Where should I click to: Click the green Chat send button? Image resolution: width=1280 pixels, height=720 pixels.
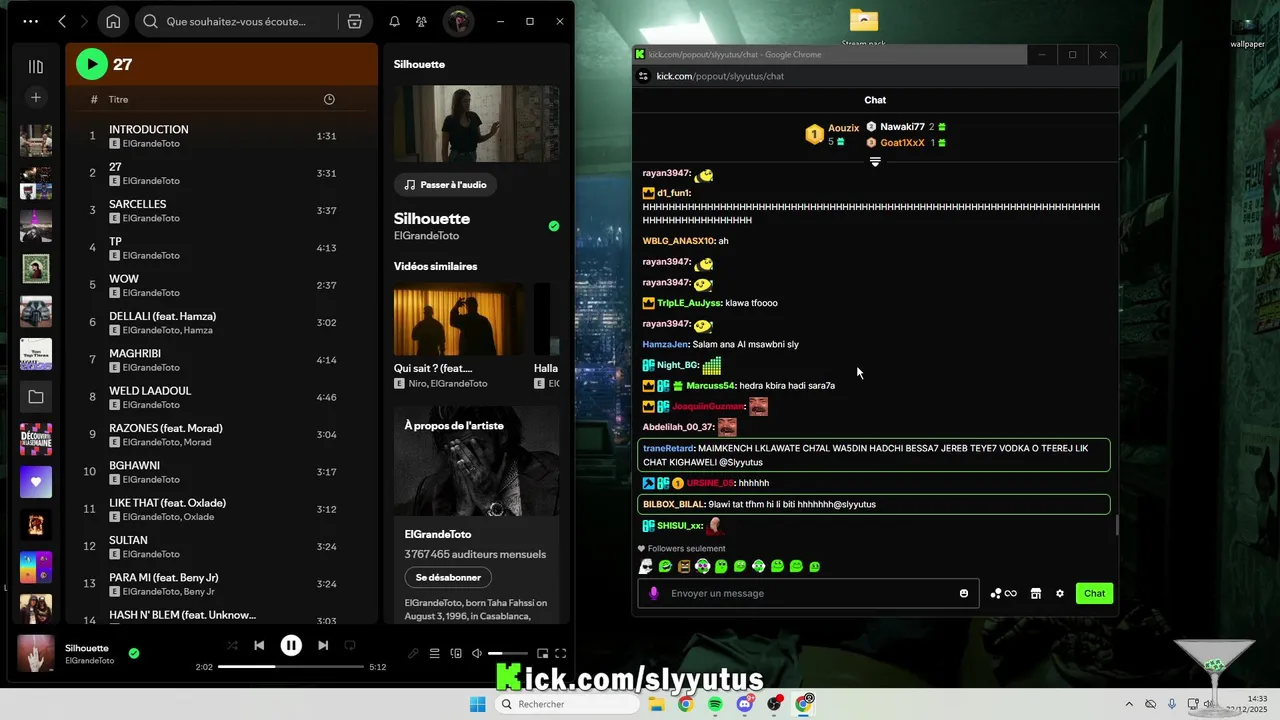point(1094,593)
